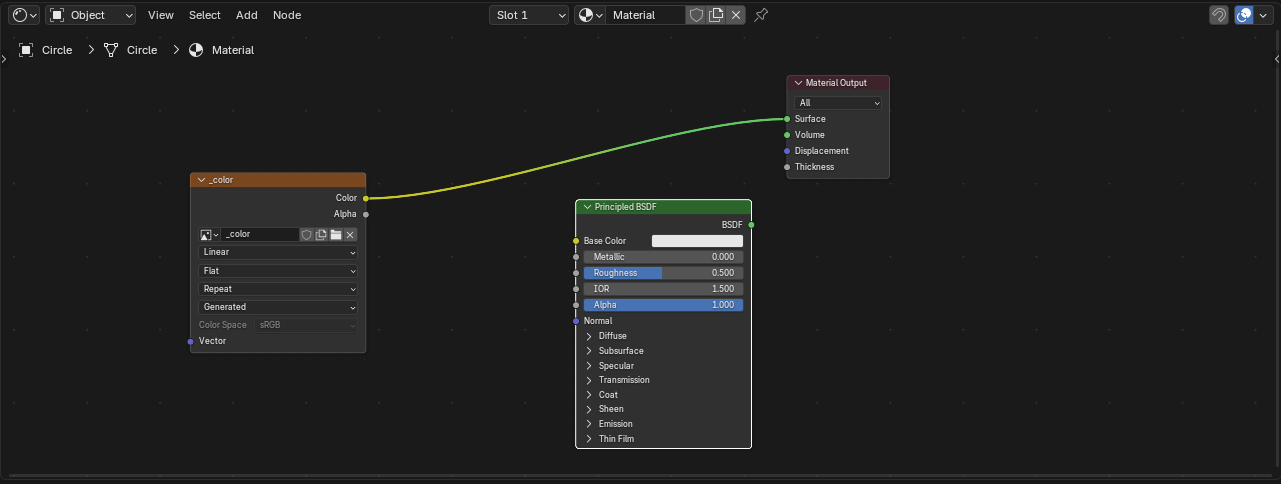Click the image browse icon in _color node
The width and height of the screenshot is (1281, 484).
(x=209, y=235)
